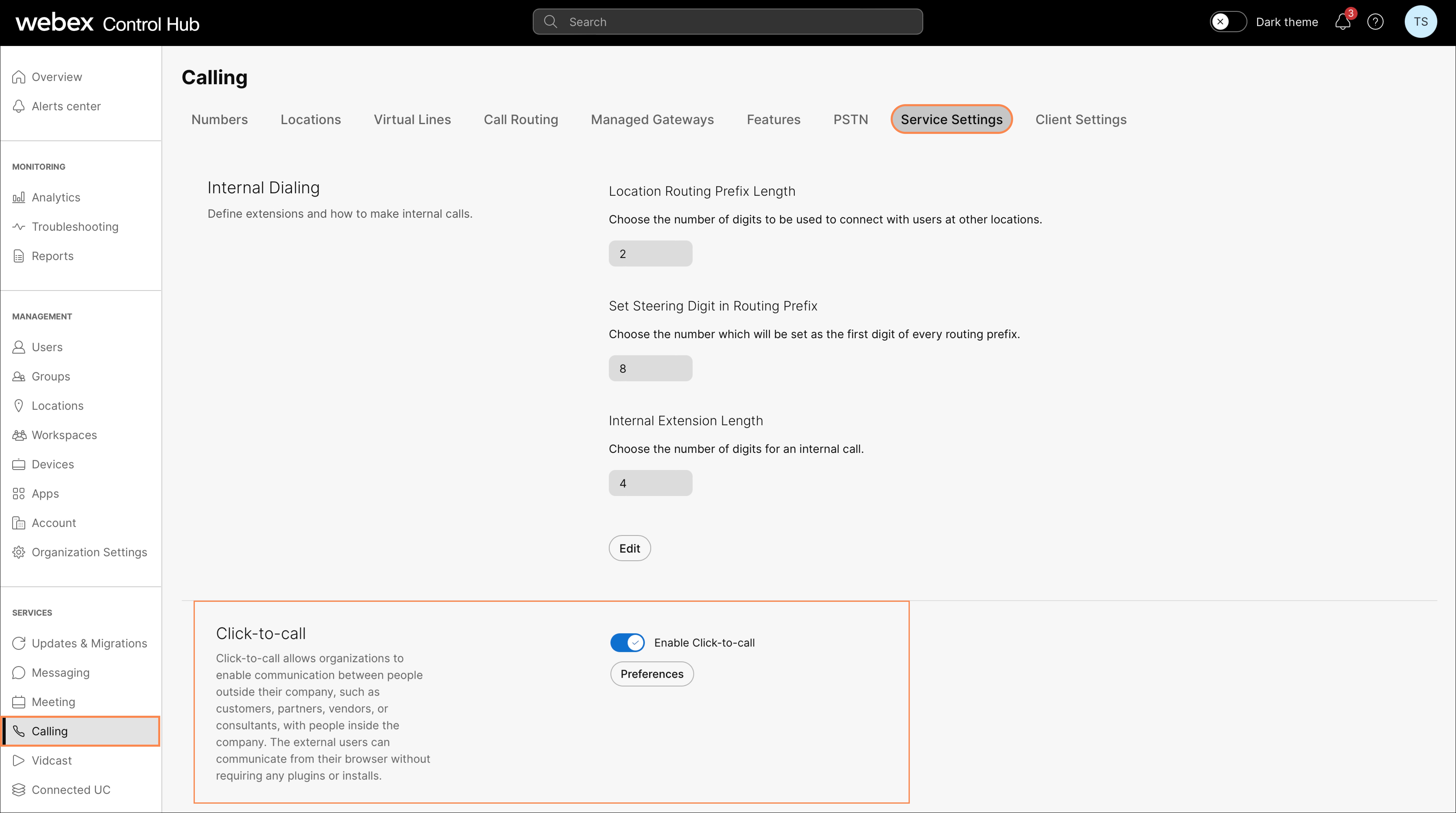Open the Vidcast play icon
This screenshot has height=813, width=1456.
(19, 761)
